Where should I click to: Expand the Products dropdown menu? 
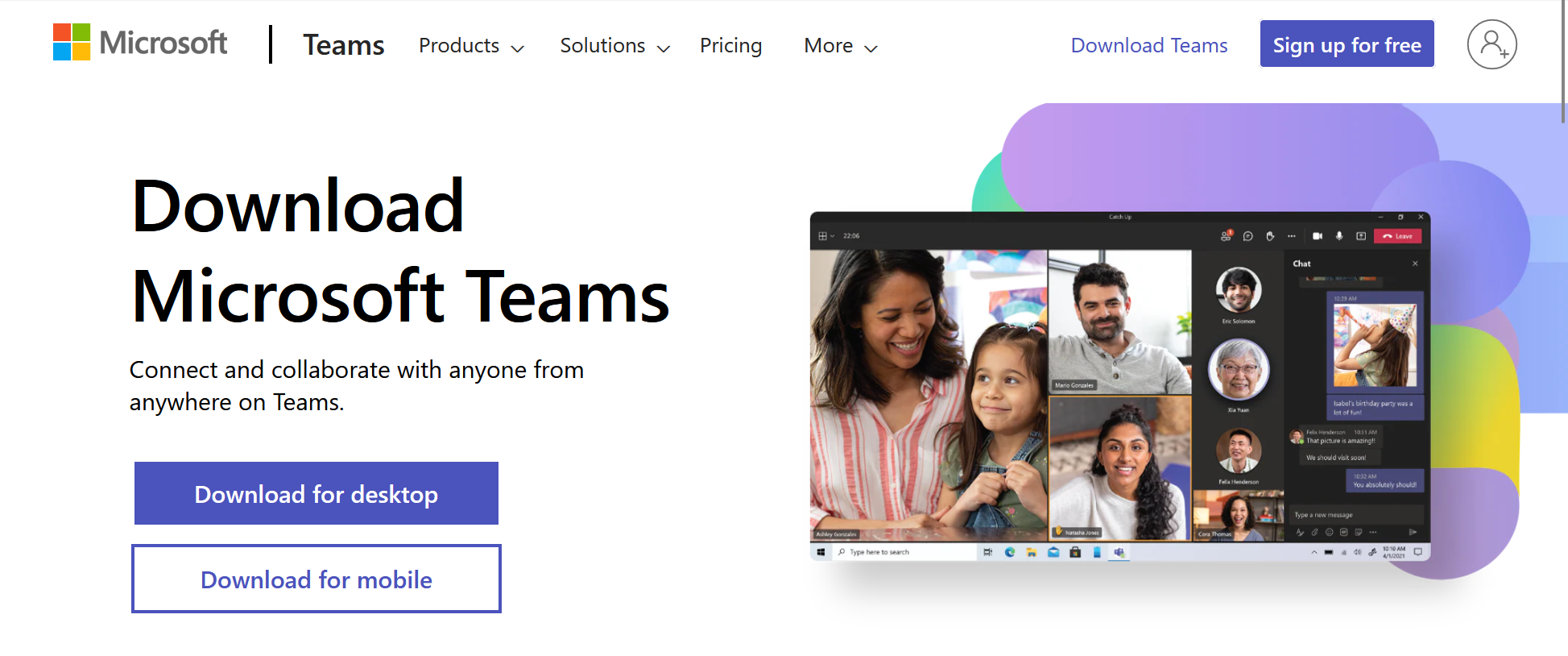coord(471,46)
